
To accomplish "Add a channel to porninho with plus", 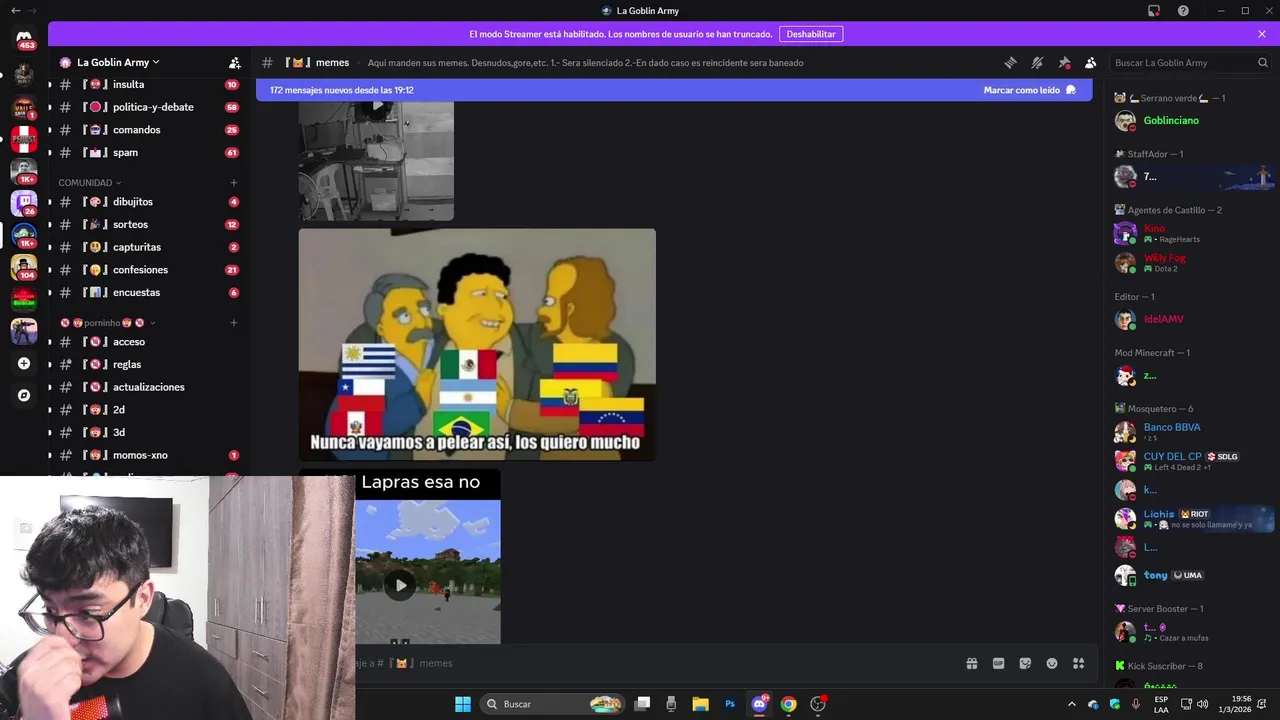I will 234,323.
